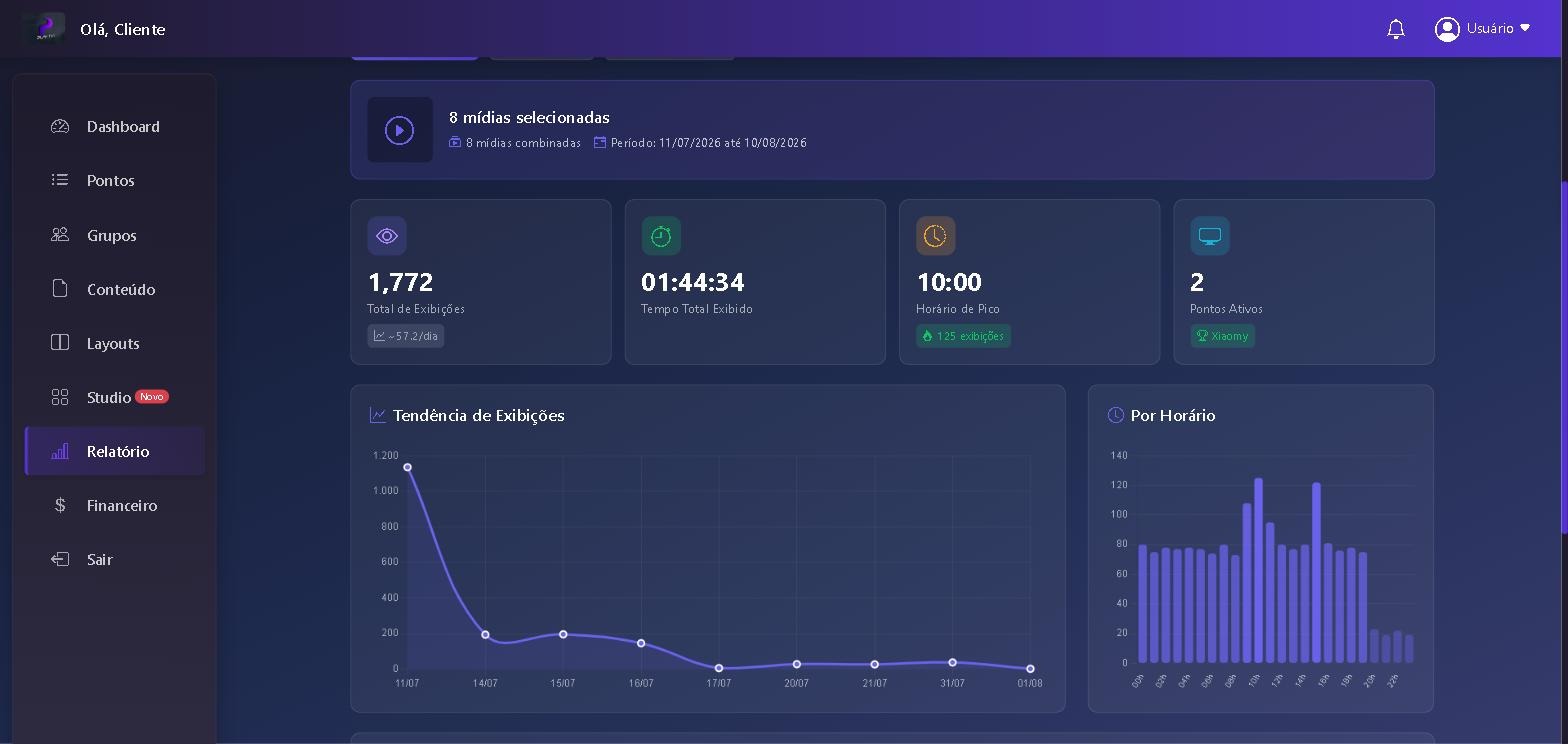Click play icon of selected medias
This screenshot has height=744, width=1568.
pos(400,130)
